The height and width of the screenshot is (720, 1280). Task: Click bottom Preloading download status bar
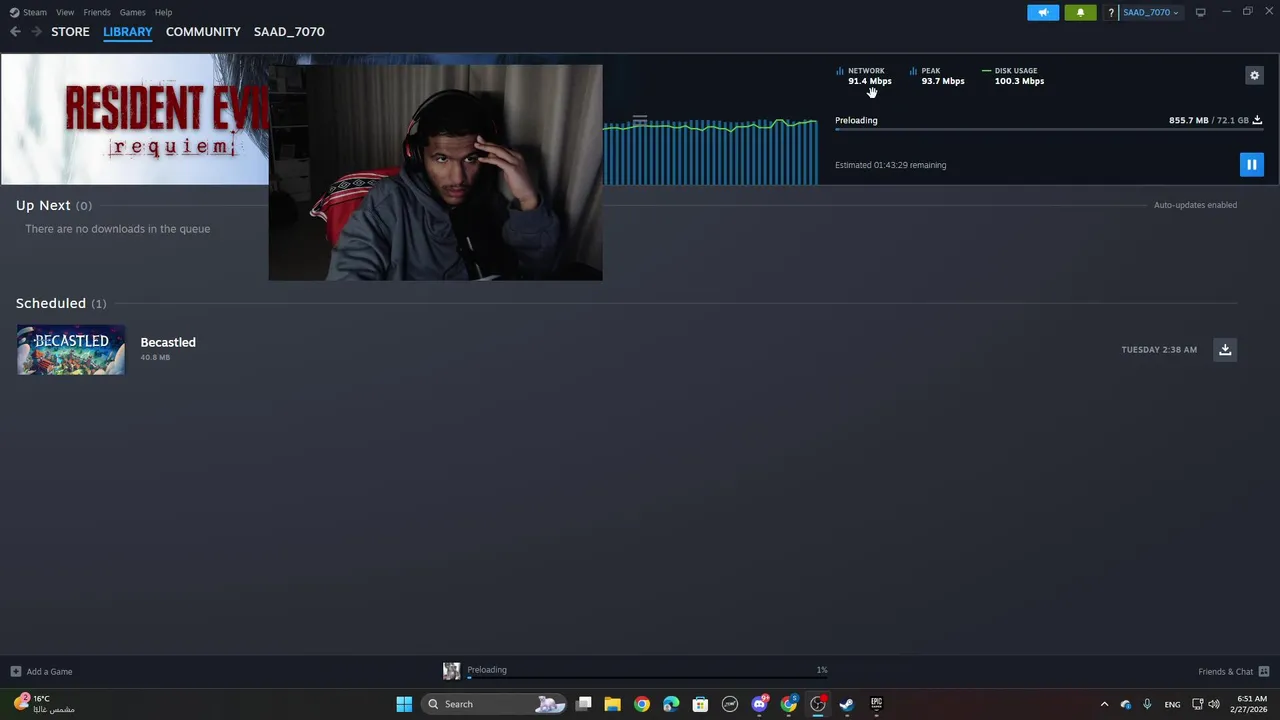[635, 671]
